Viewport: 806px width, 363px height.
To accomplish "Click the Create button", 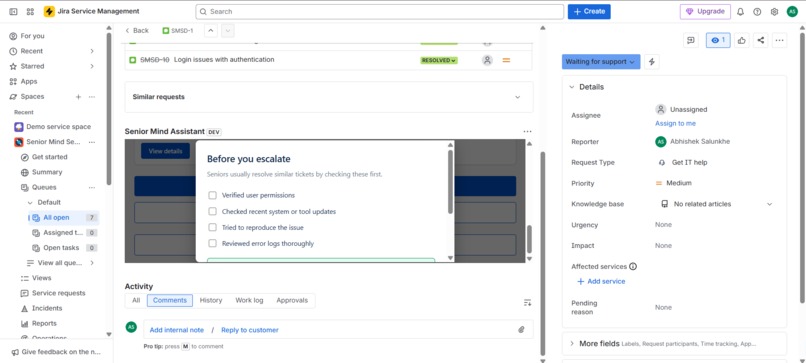I will point(589,11).
